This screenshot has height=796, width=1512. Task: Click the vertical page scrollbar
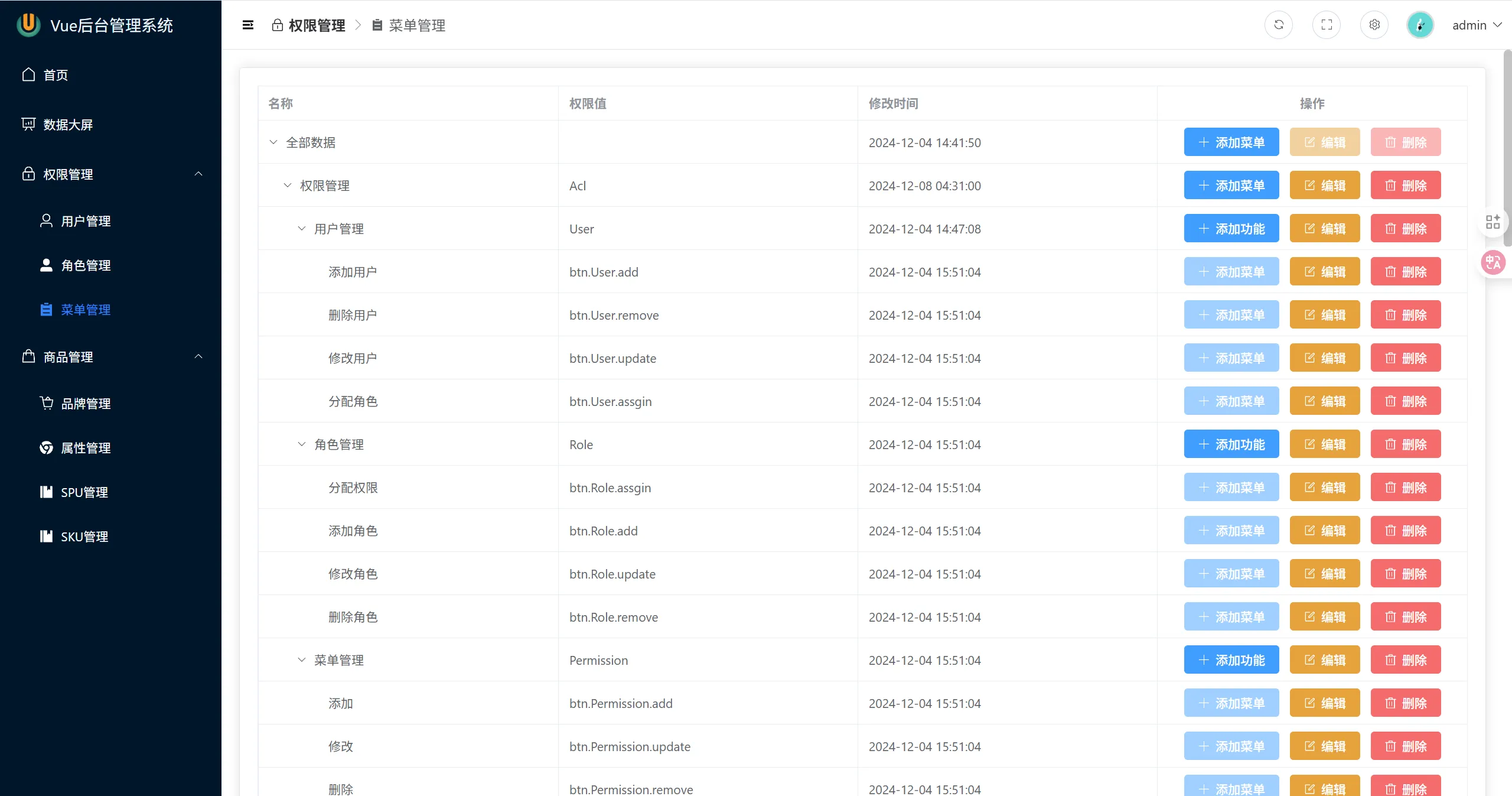(1507, 148)
